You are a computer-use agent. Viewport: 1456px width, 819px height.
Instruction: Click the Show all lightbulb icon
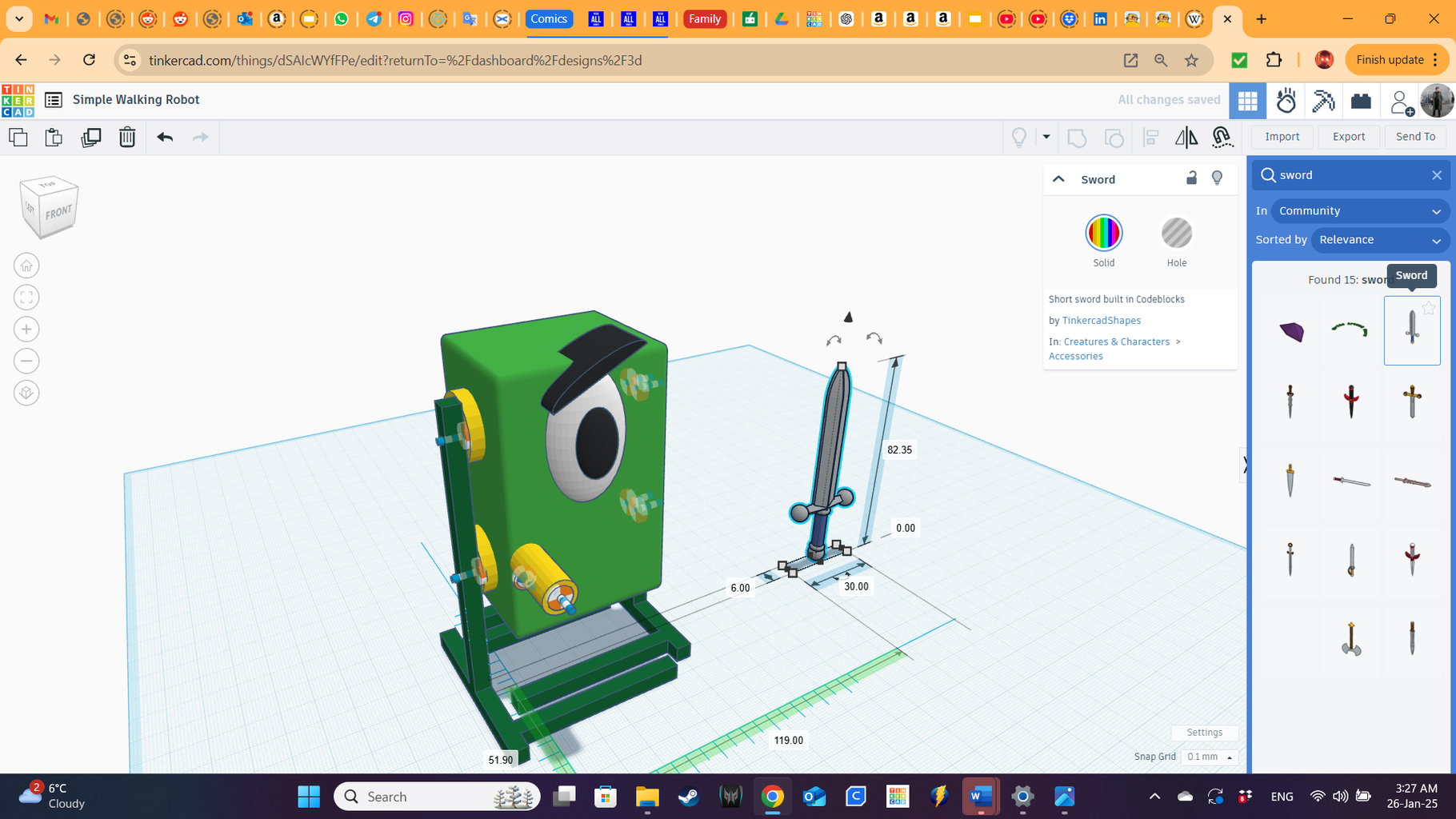pos(1019,138)
